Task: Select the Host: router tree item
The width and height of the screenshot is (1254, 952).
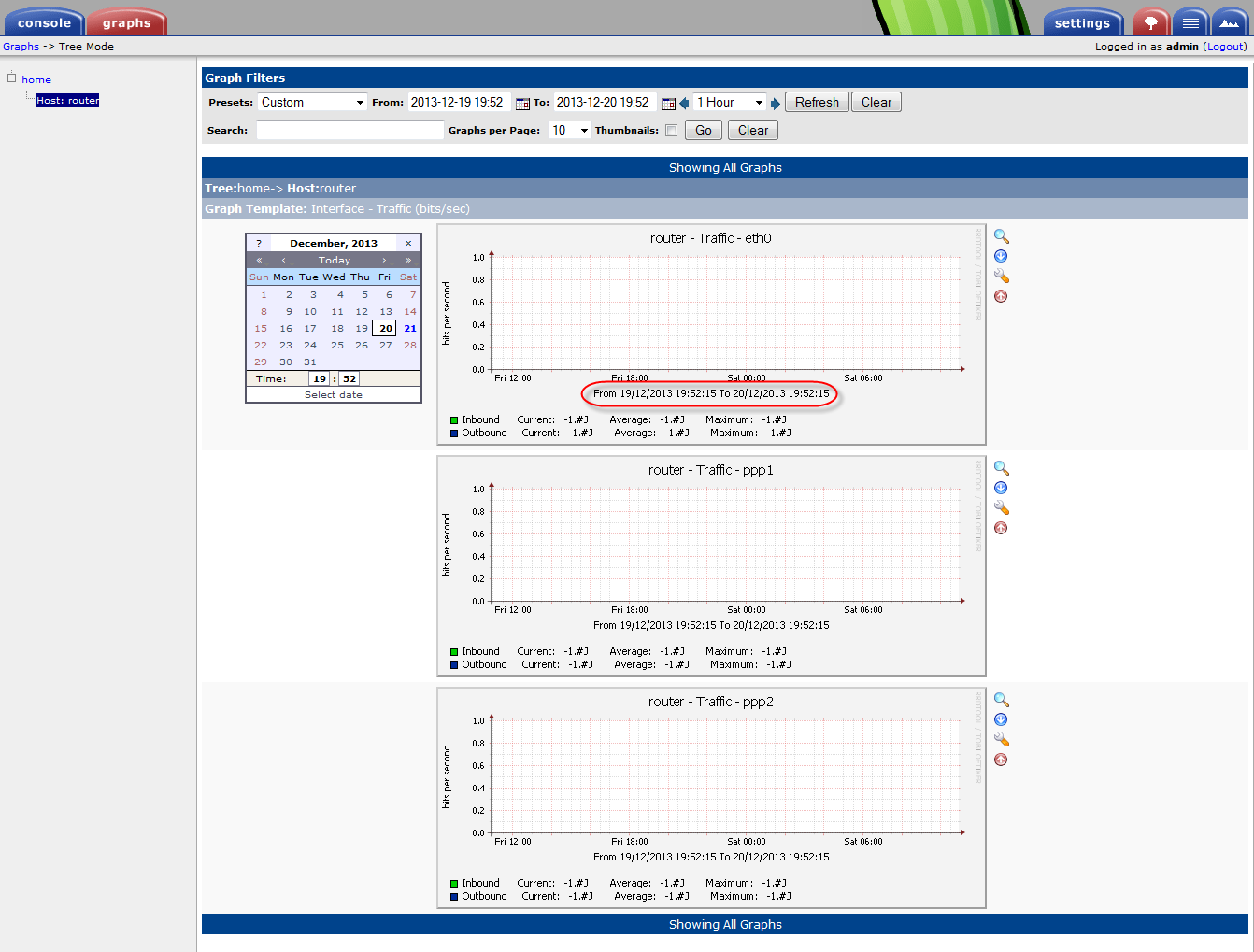Action: pos(67,100)
